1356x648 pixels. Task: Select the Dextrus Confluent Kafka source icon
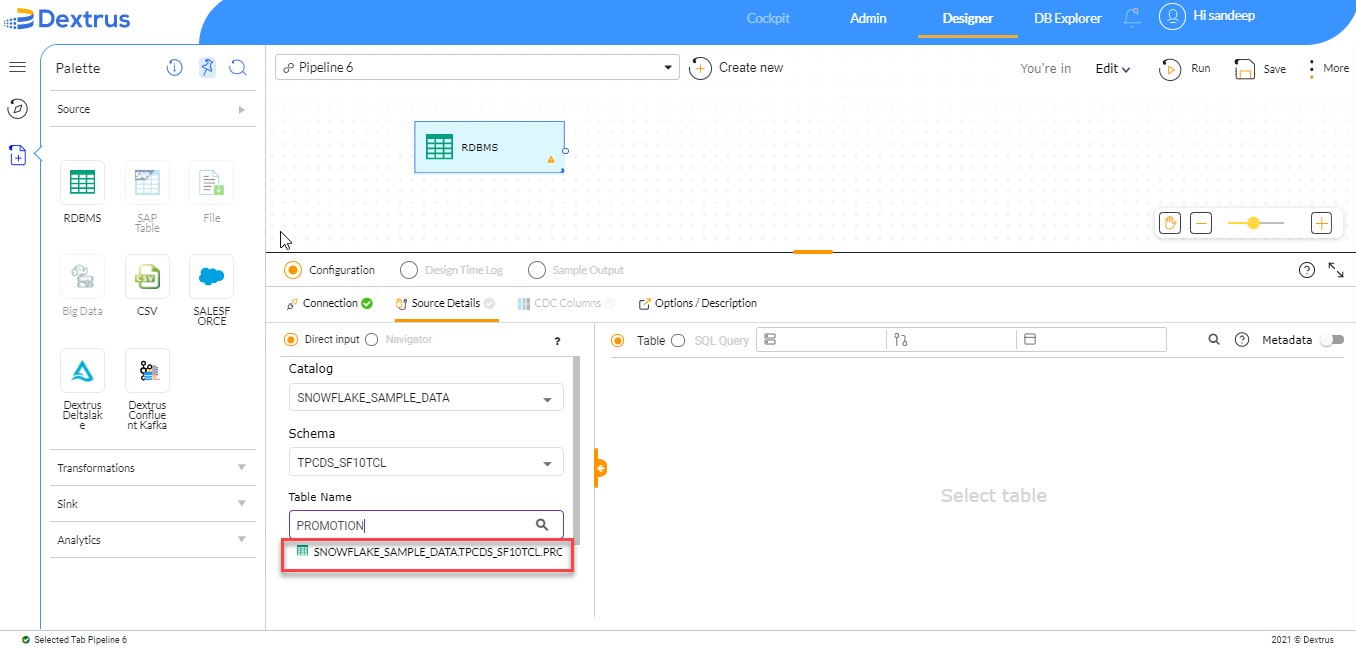point(147,371)
